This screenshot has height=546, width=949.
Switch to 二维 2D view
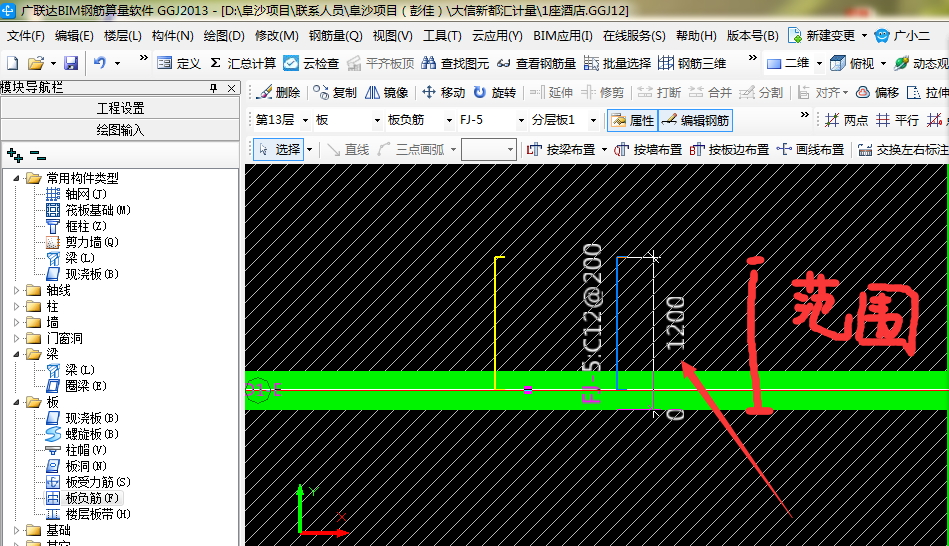point(789,63)
